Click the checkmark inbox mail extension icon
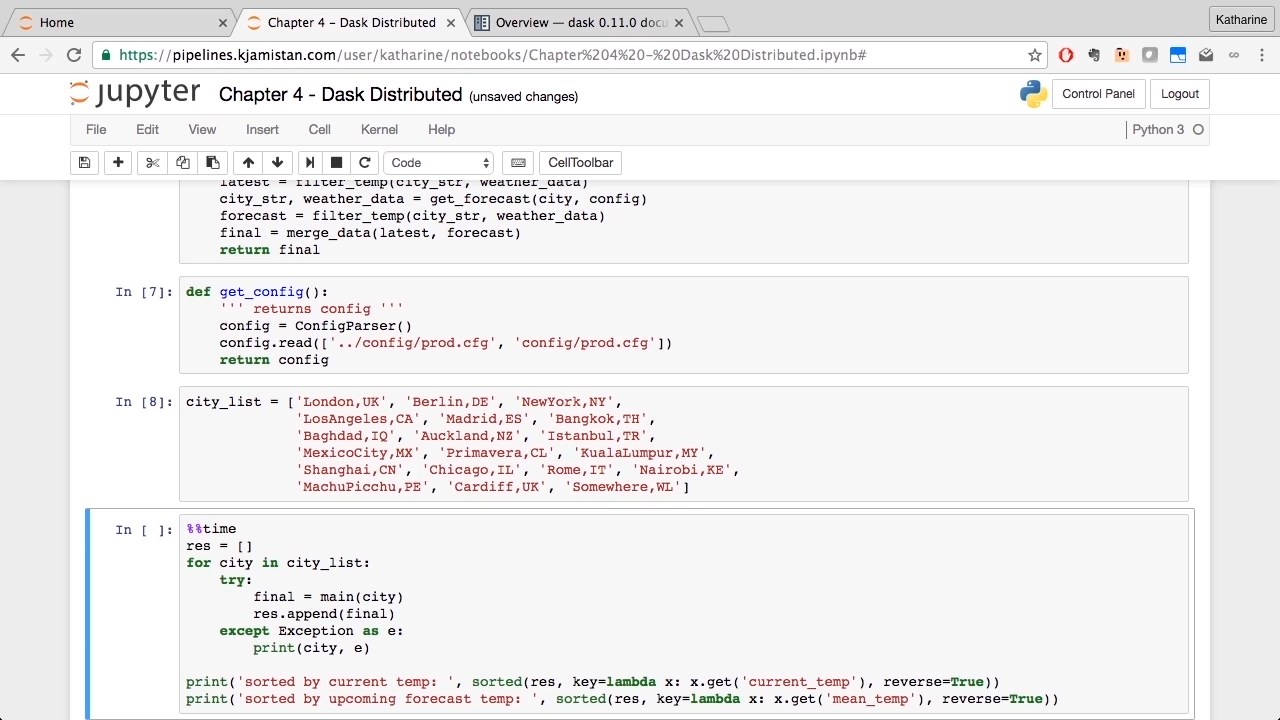 coord(1206,55)
